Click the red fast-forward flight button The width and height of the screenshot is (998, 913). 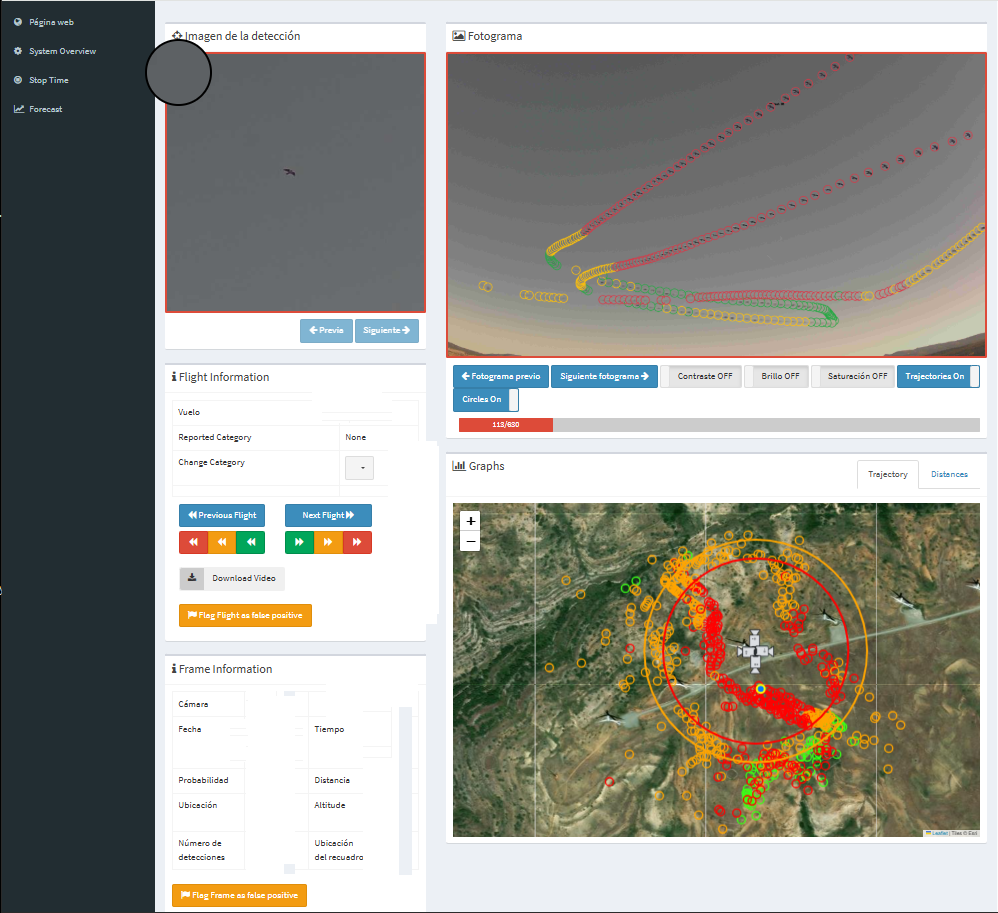click(357, 542)
